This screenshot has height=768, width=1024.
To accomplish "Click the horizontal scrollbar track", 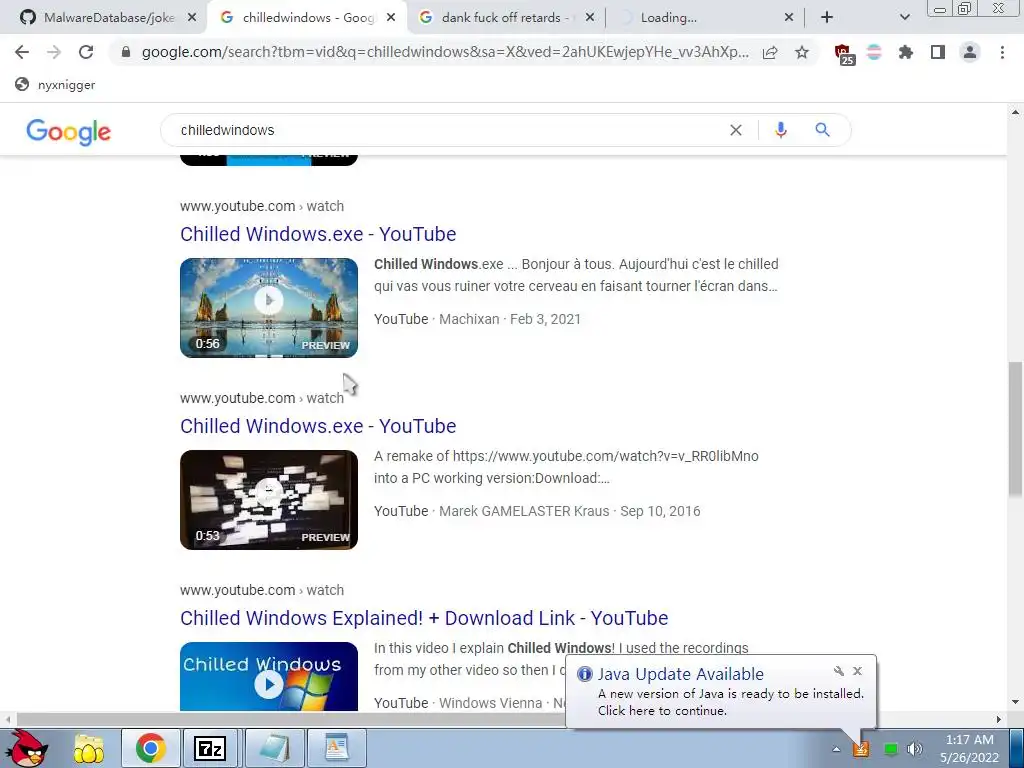I will tap(503, 719).
